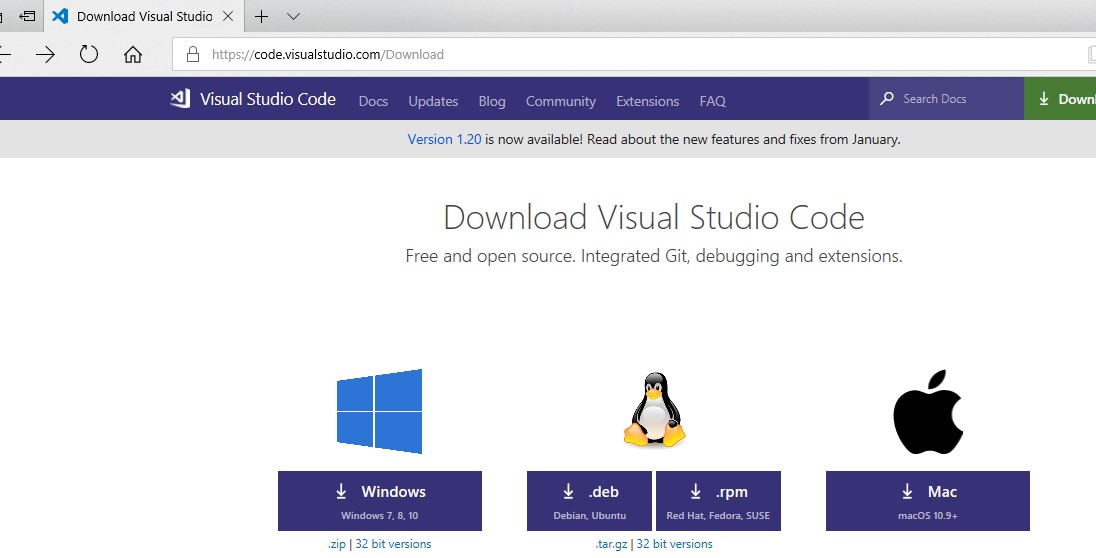Download the .rpm package
Image resolution: width=1096 pixels, height=558 pixels.
(718, 501)
